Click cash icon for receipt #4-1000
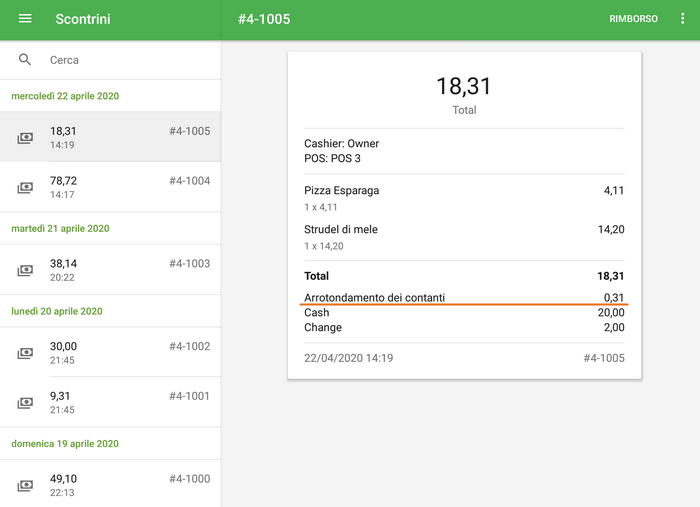 click(25, 486)
